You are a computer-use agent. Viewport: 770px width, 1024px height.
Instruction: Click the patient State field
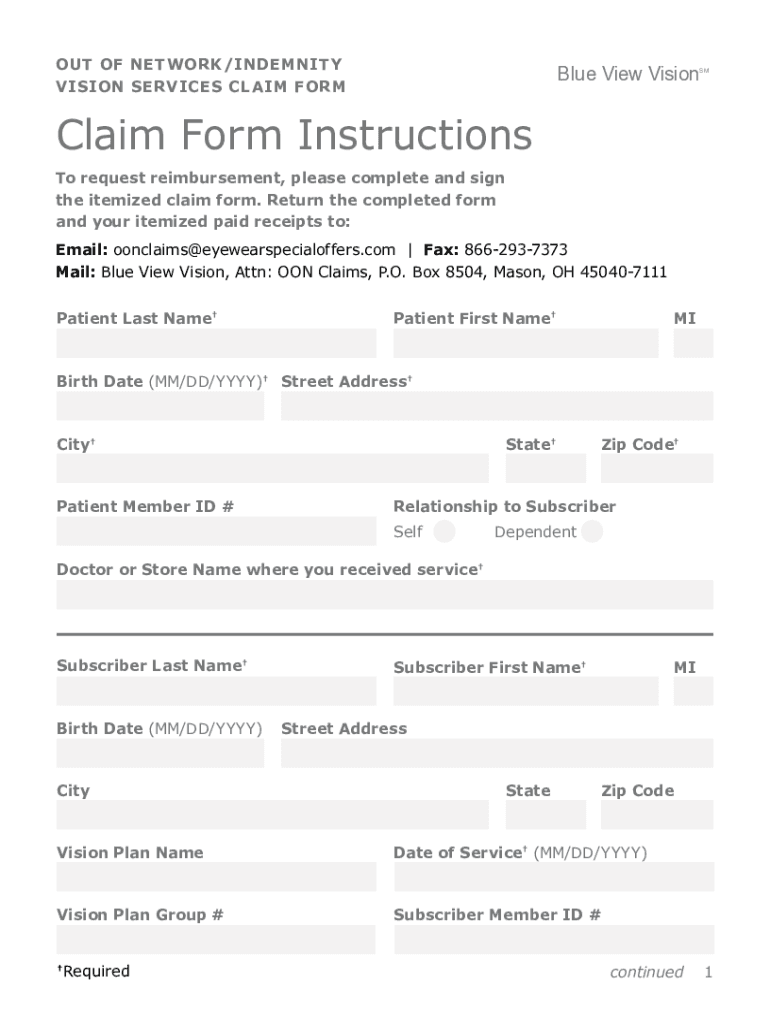(546, 468)
